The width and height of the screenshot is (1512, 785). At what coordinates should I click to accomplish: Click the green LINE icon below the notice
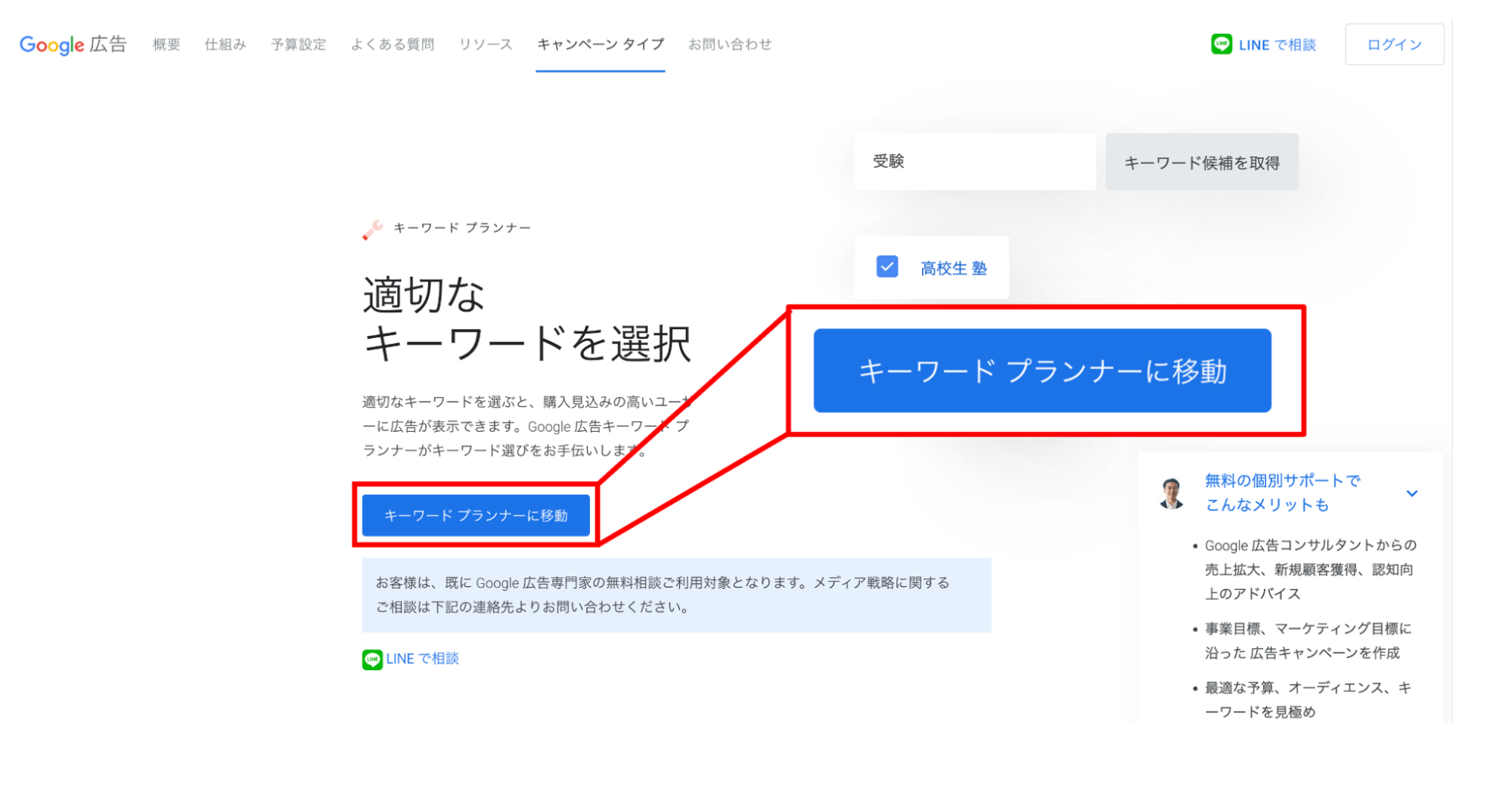[x=372, y=659]
